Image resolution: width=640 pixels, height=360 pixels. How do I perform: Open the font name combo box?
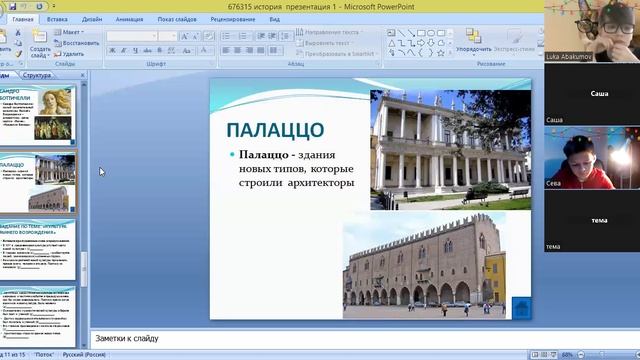(131, 36)
